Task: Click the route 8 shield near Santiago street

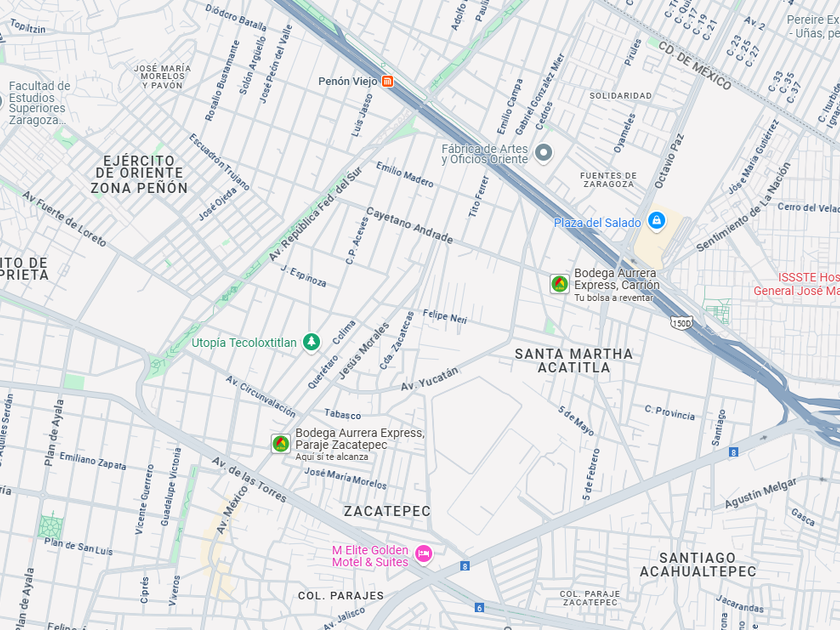Action: (x=733, y=452)
